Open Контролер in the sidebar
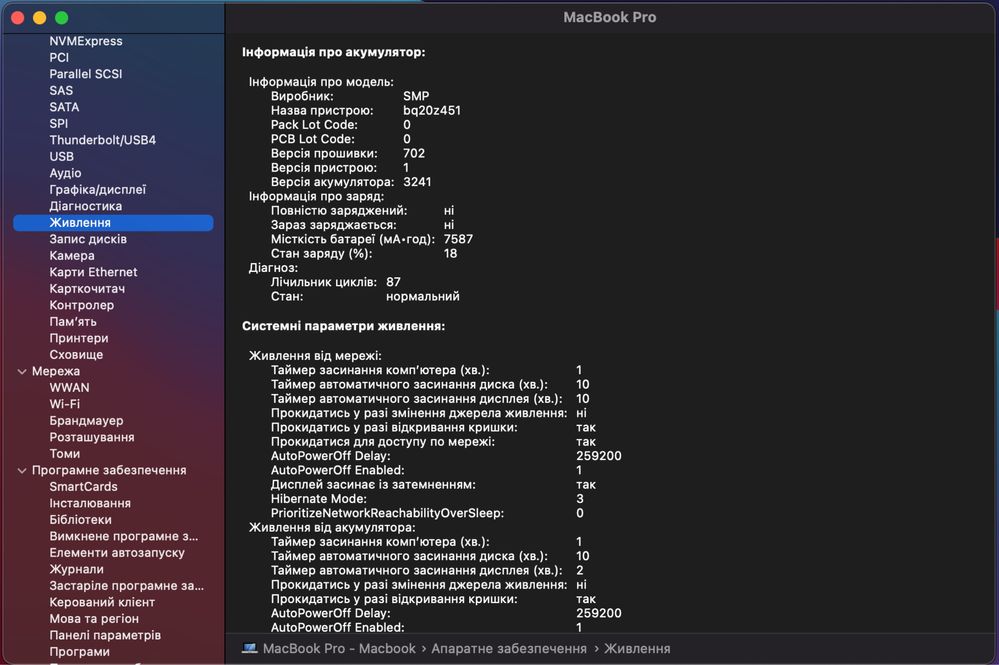The image size is (999, 665). 82,306
